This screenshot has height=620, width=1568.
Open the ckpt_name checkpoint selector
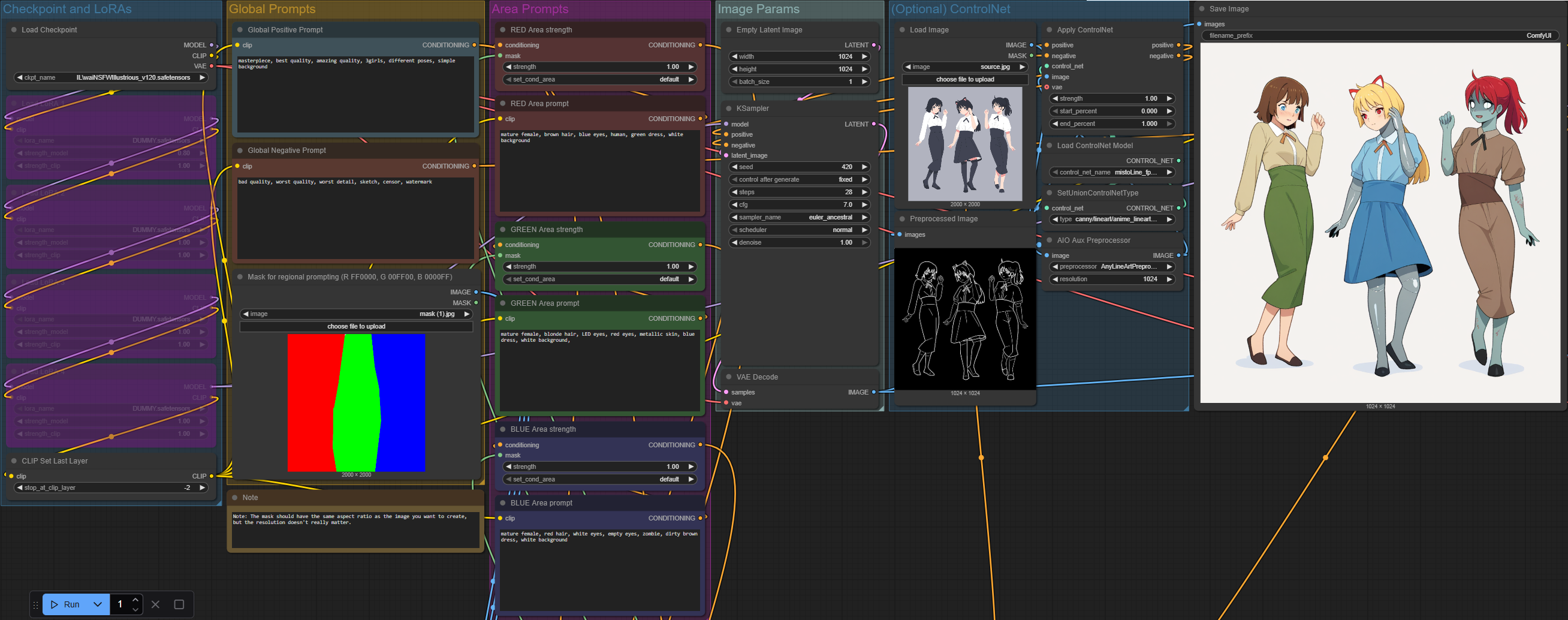[x=111, y=78]
